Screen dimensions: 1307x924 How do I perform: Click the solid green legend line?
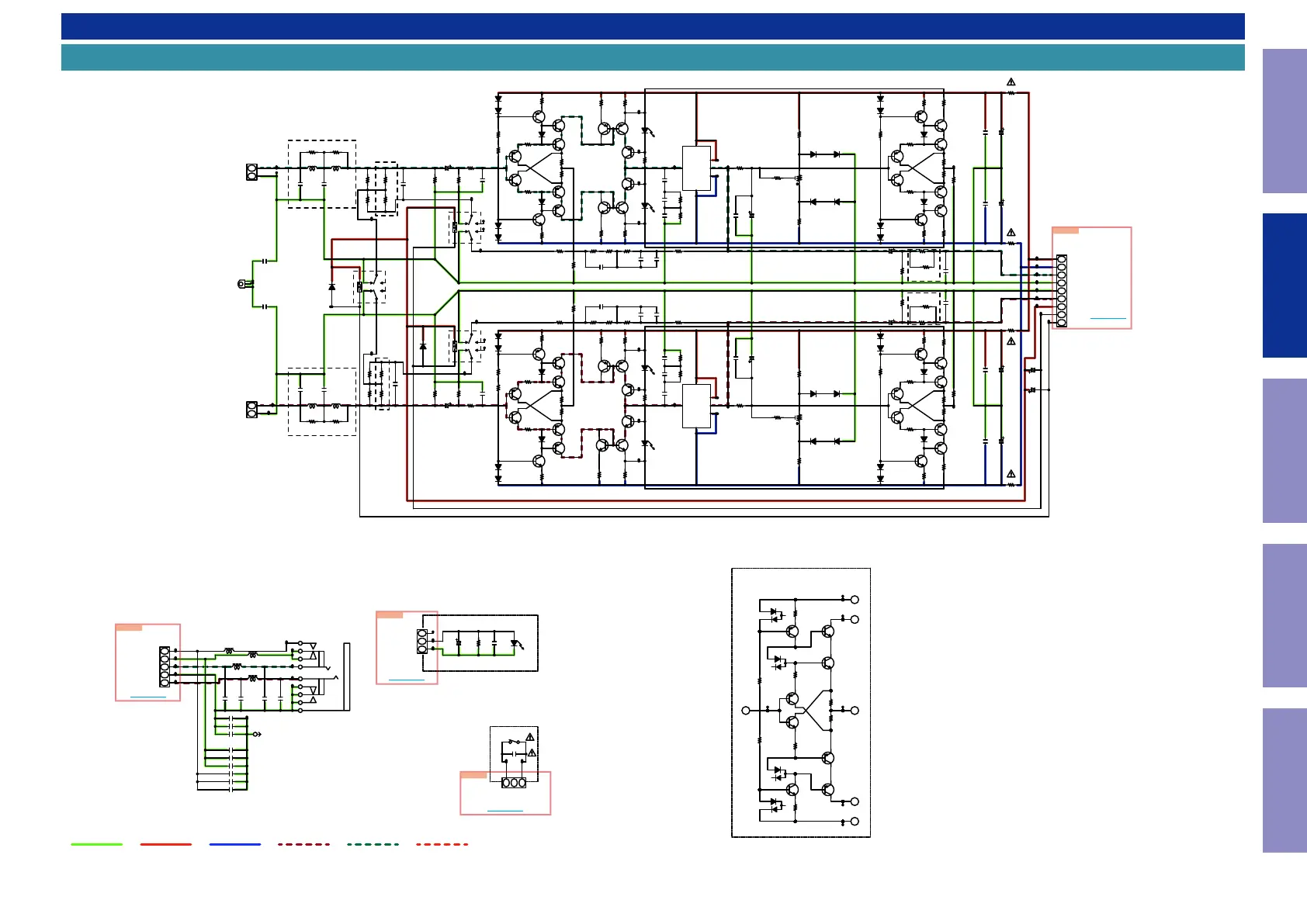[x=97, y=844]
